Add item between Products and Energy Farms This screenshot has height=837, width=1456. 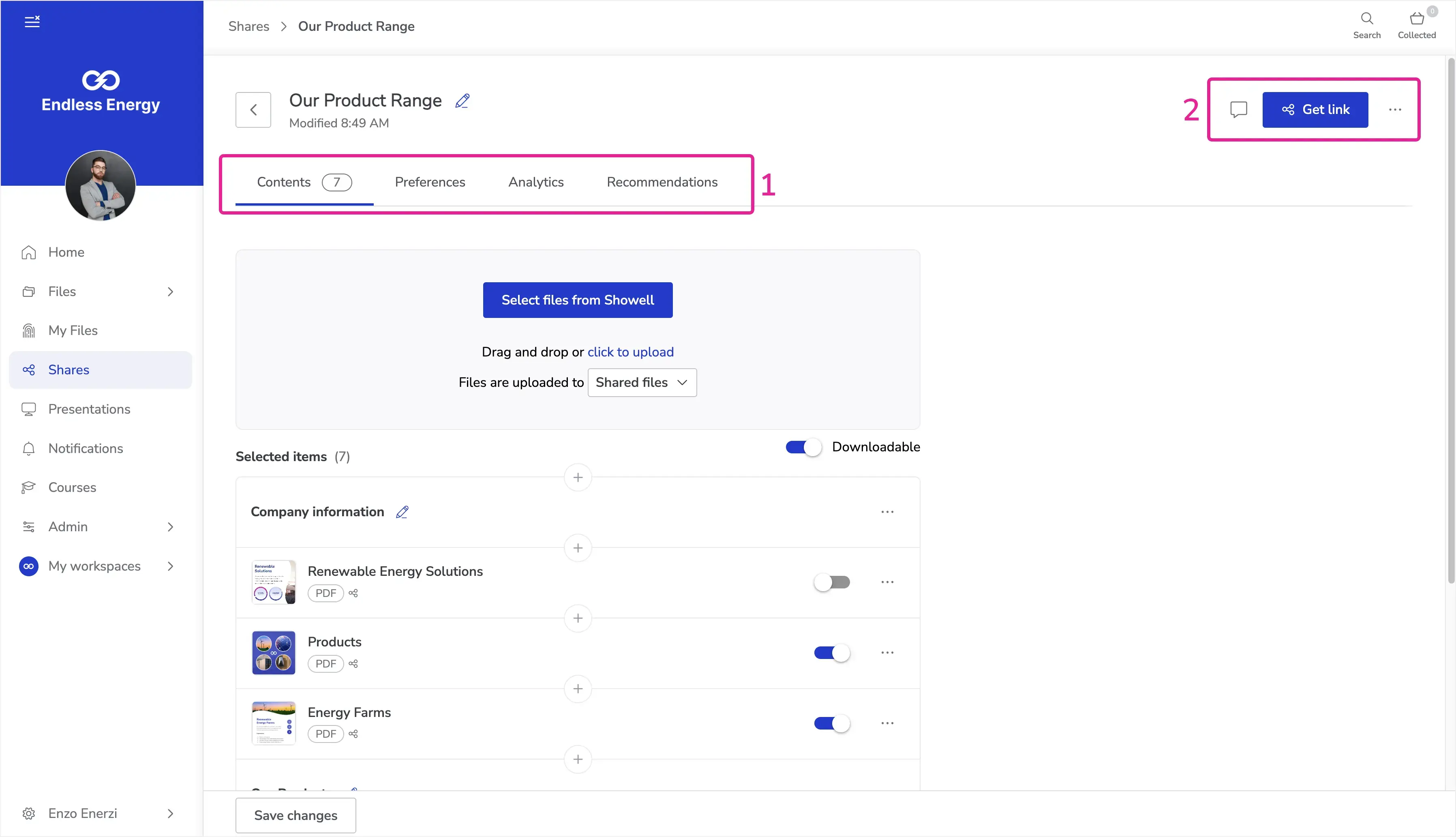coord(578,689)
